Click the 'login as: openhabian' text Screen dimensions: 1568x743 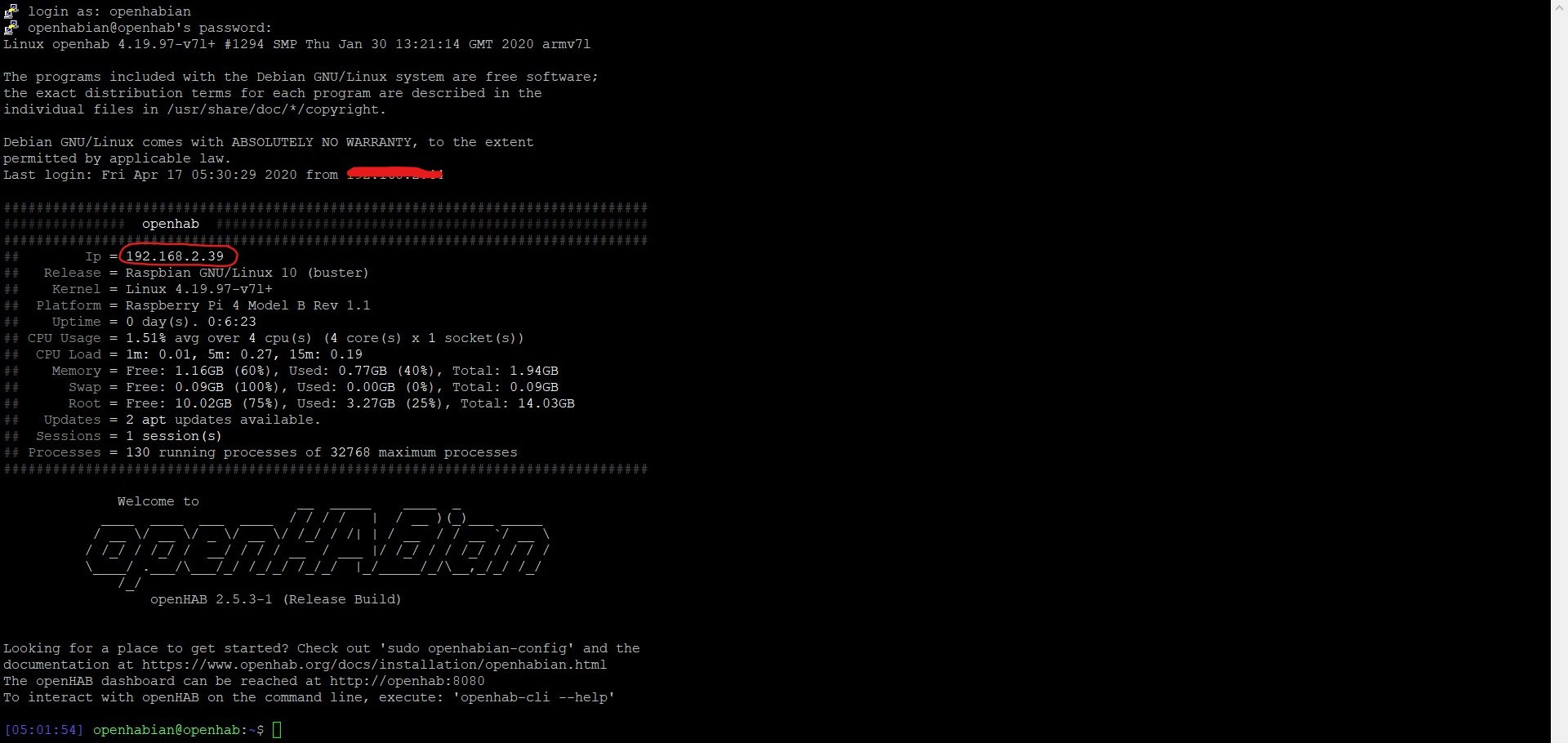coord(109,11)
